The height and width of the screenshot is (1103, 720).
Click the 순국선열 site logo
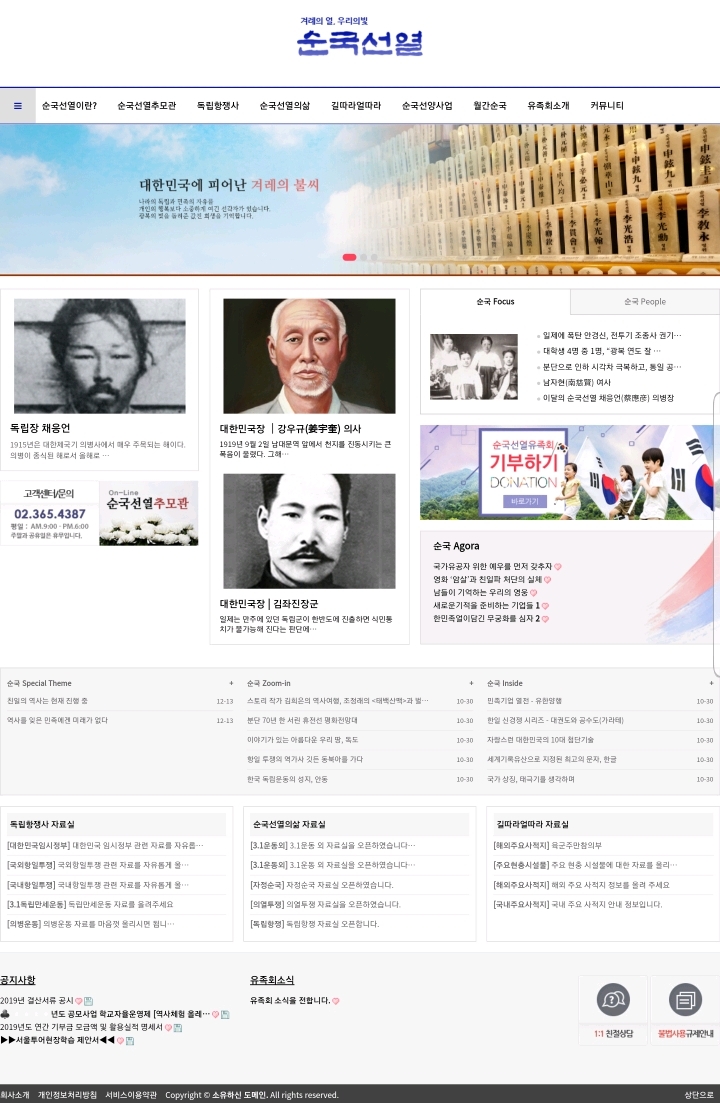coord(360,37)
